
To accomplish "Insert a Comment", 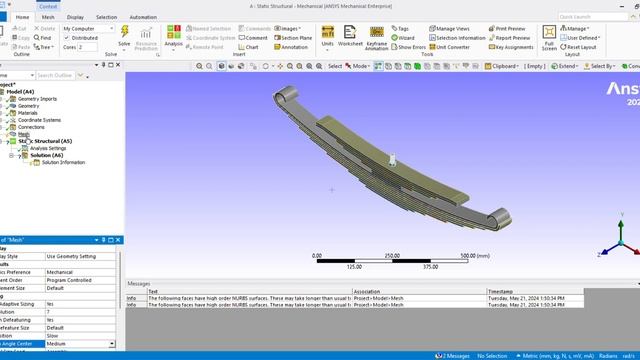I will point(253,38).
